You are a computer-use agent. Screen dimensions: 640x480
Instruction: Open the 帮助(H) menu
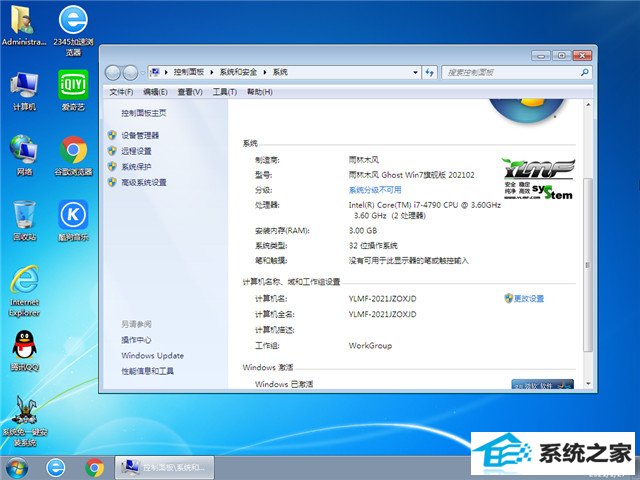point(260,92)
